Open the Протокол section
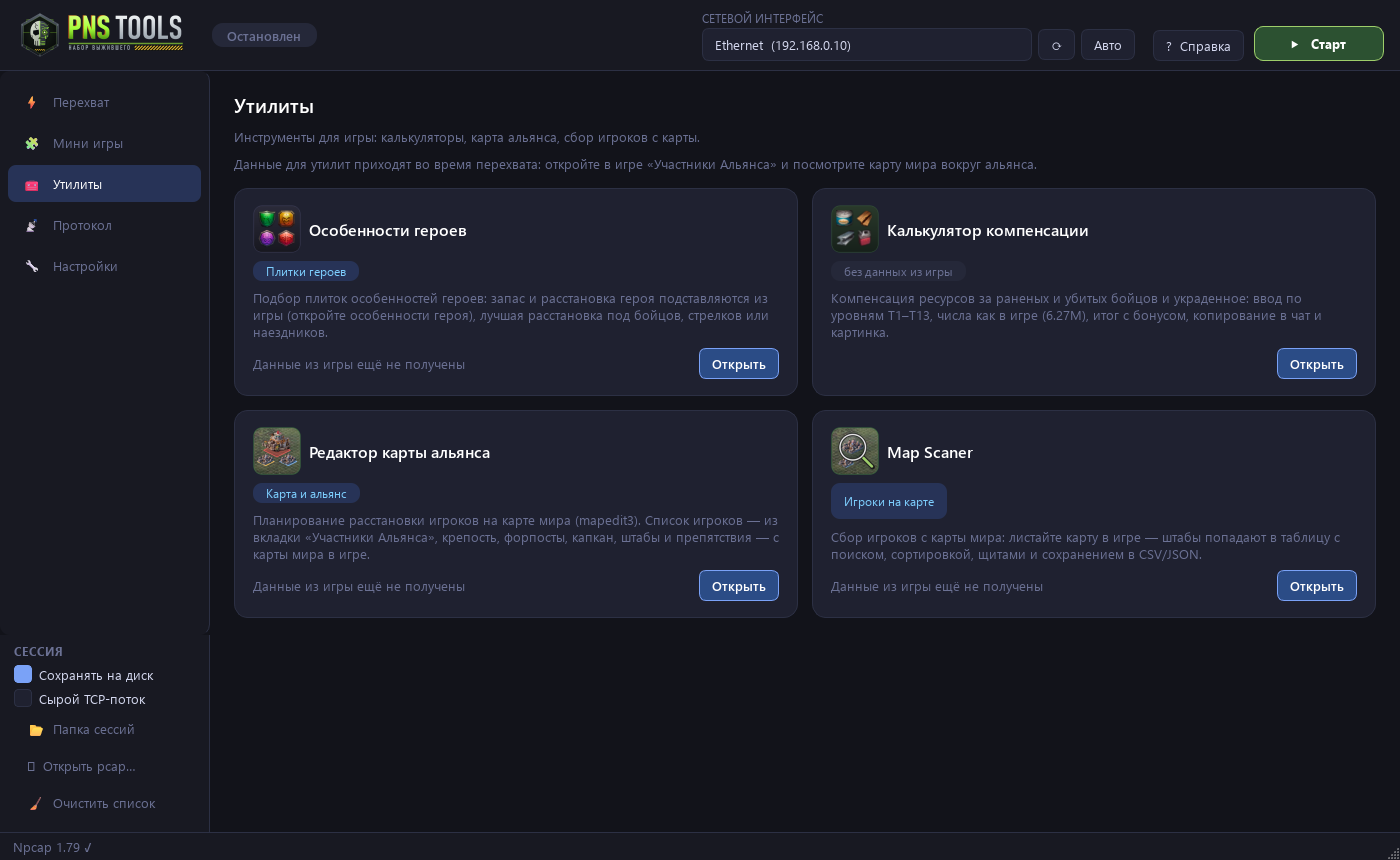The width and height of the screenshot is (1400, 860). tap(104, 225)
